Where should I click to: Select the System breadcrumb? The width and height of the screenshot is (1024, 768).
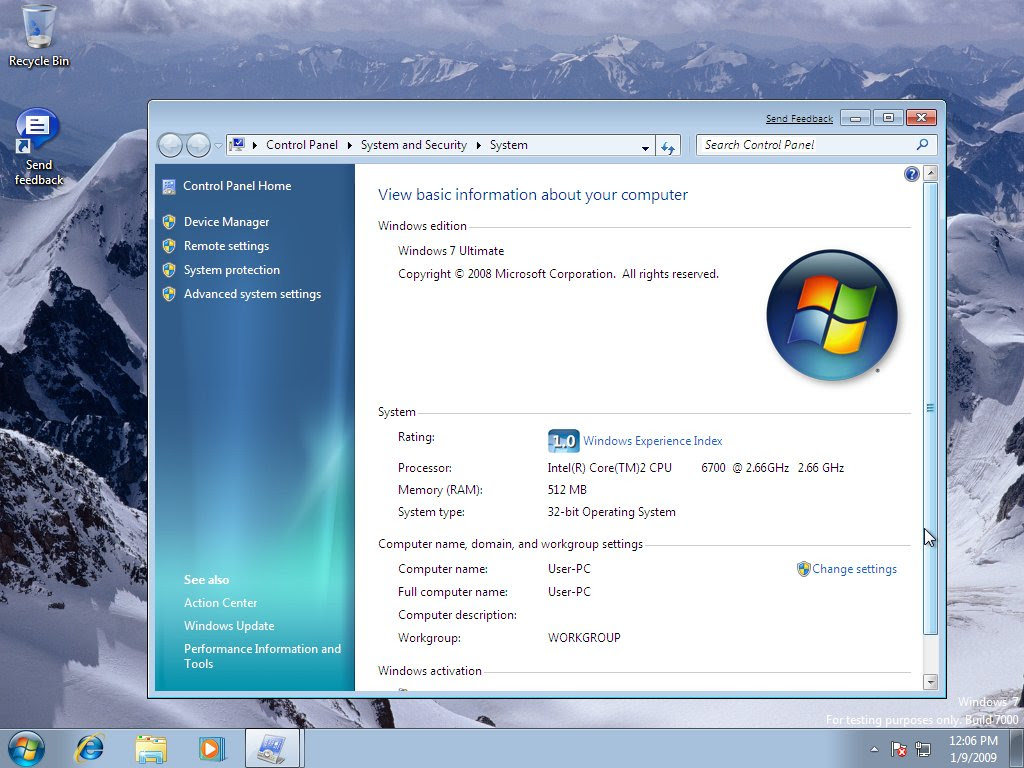point(509,145)
